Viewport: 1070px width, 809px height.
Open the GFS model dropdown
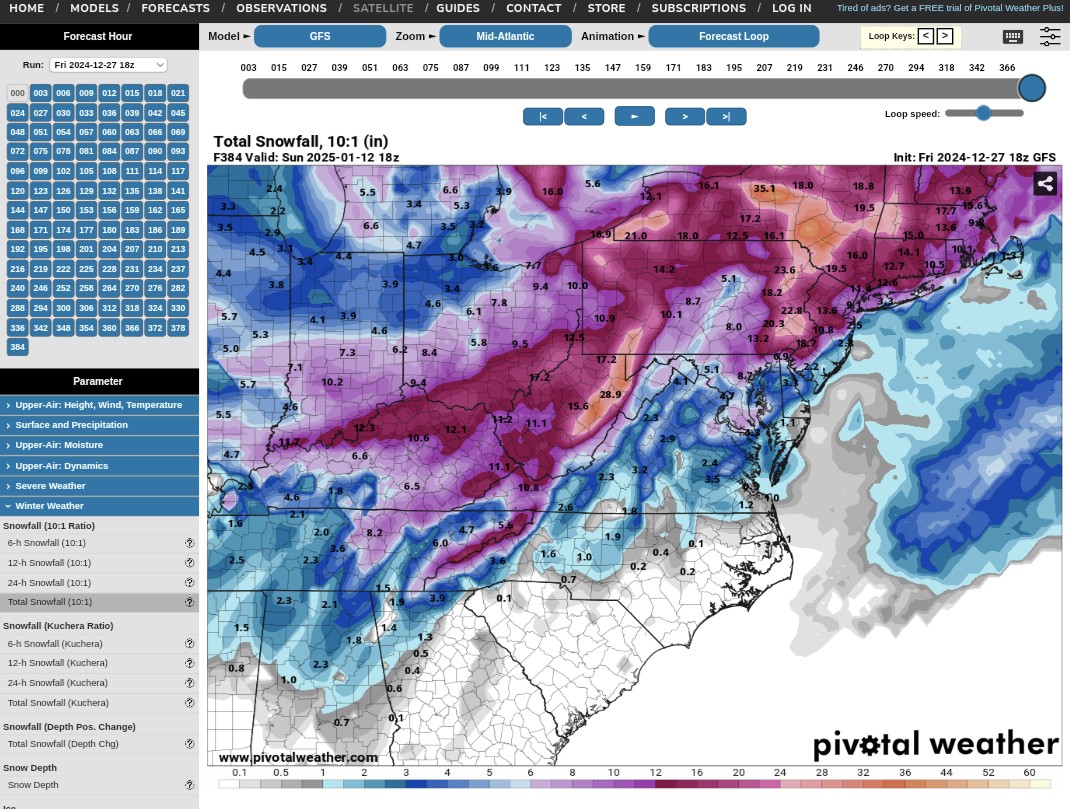click(x=319, y=37)
